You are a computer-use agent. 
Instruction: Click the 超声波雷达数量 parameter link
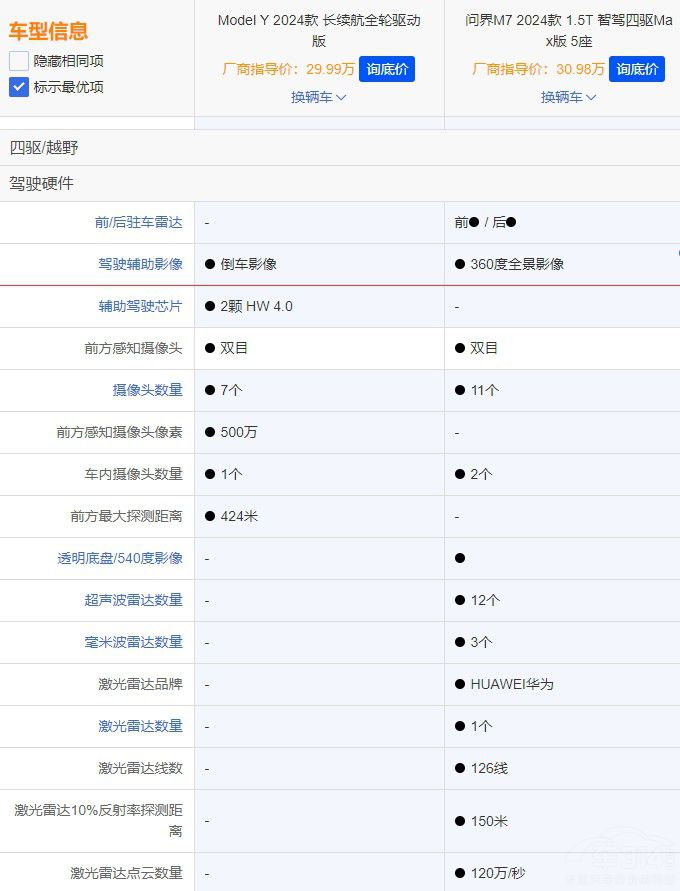(x=133, y=600)
